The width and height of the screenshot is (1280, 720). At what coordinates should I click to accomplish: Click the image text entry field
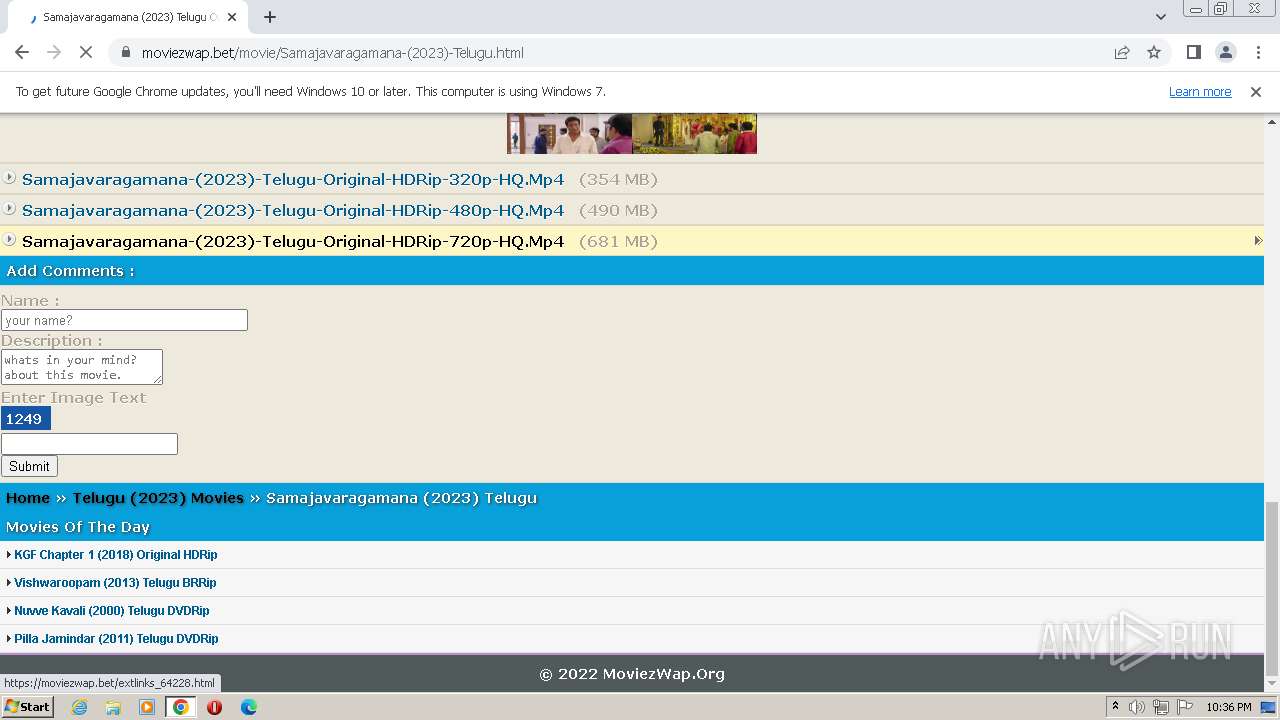(x=89, y=444)
